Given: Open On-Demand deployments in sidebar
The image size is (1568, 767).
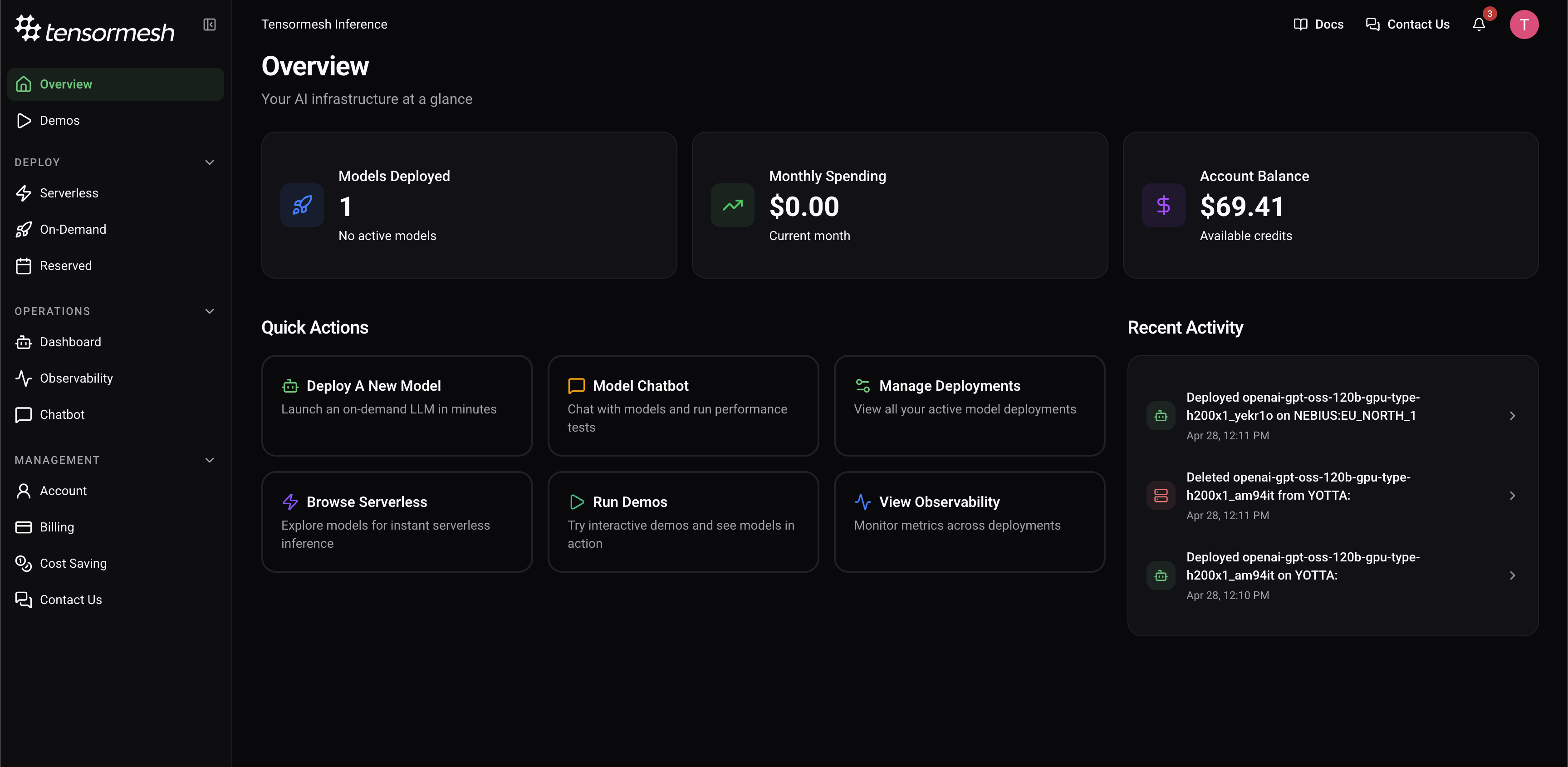Looking at the screenshot, I should pyautogui.click(x=116, y=230).
